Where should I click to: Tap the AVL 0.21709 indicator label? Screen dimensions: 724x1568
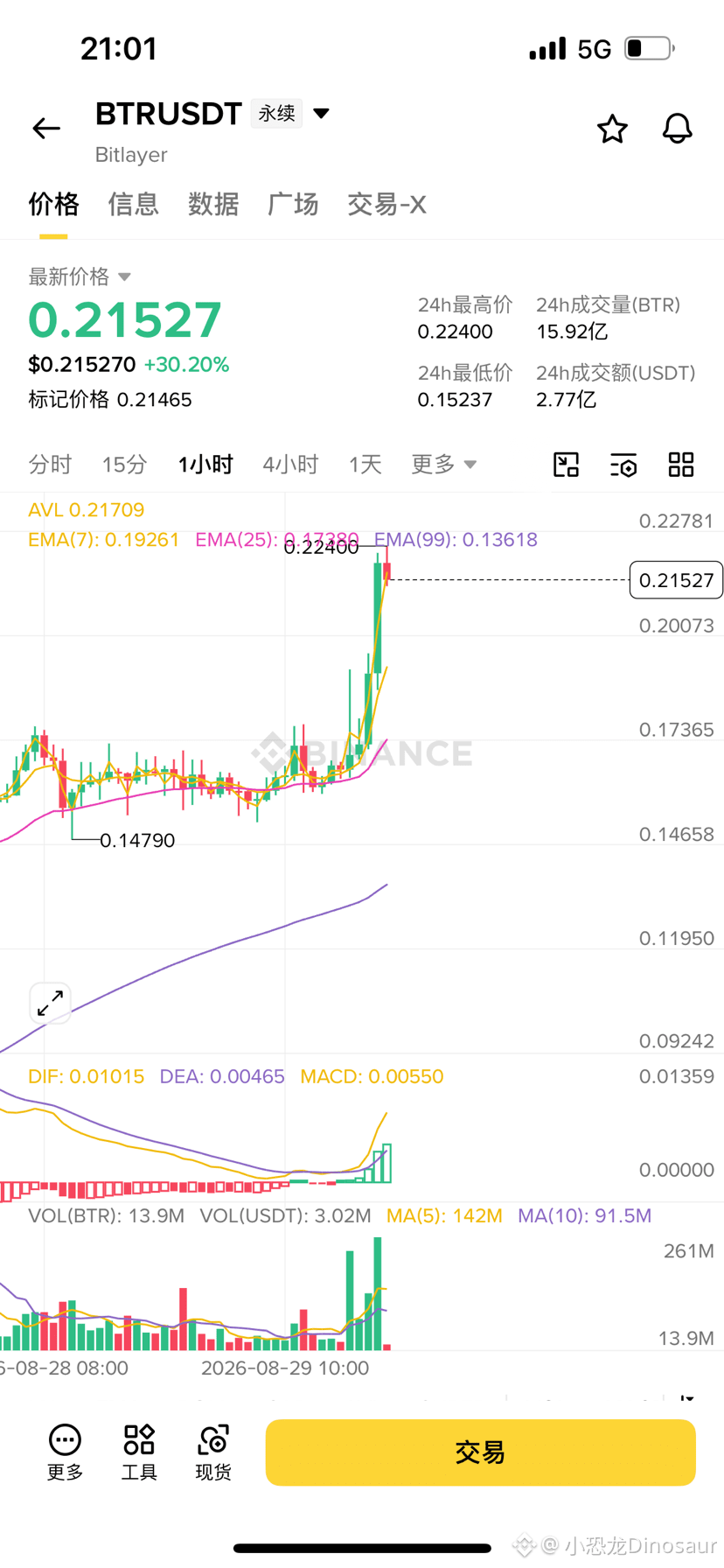[87, 510]
